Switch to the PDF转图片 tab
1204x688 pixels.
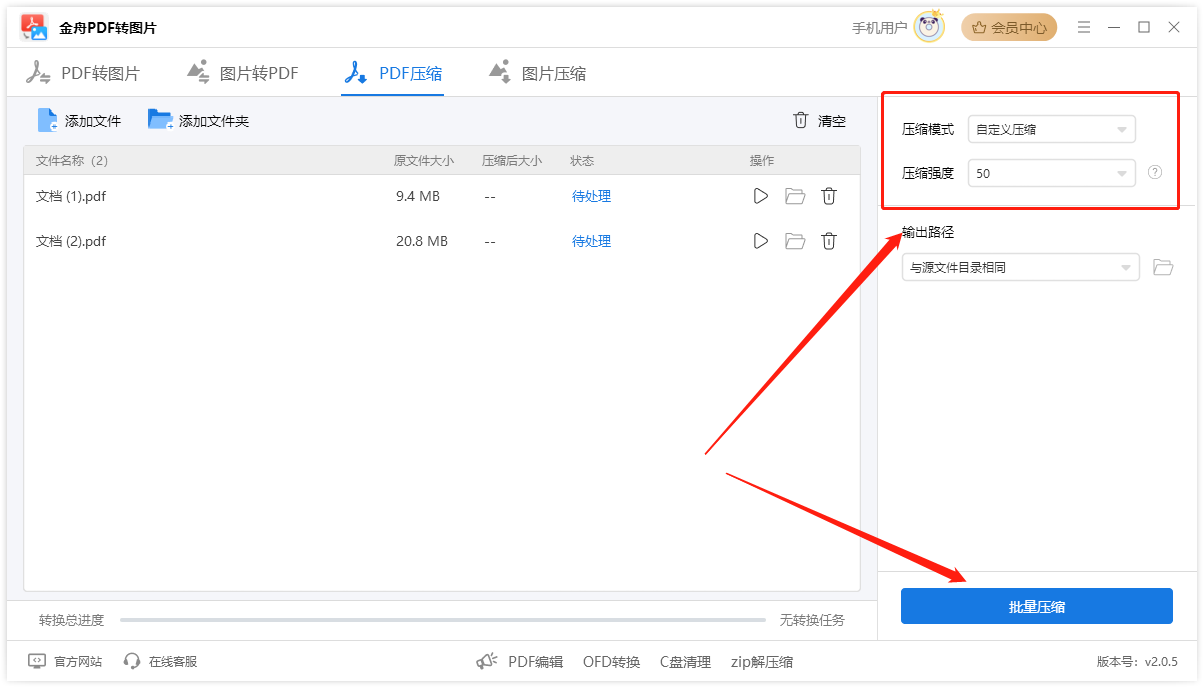83,73
